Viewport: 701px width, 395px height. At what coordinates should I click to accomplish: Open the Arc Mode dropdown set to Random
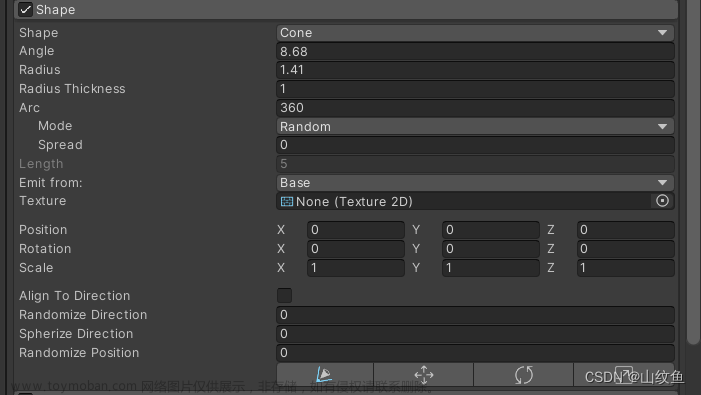[475, 126]
